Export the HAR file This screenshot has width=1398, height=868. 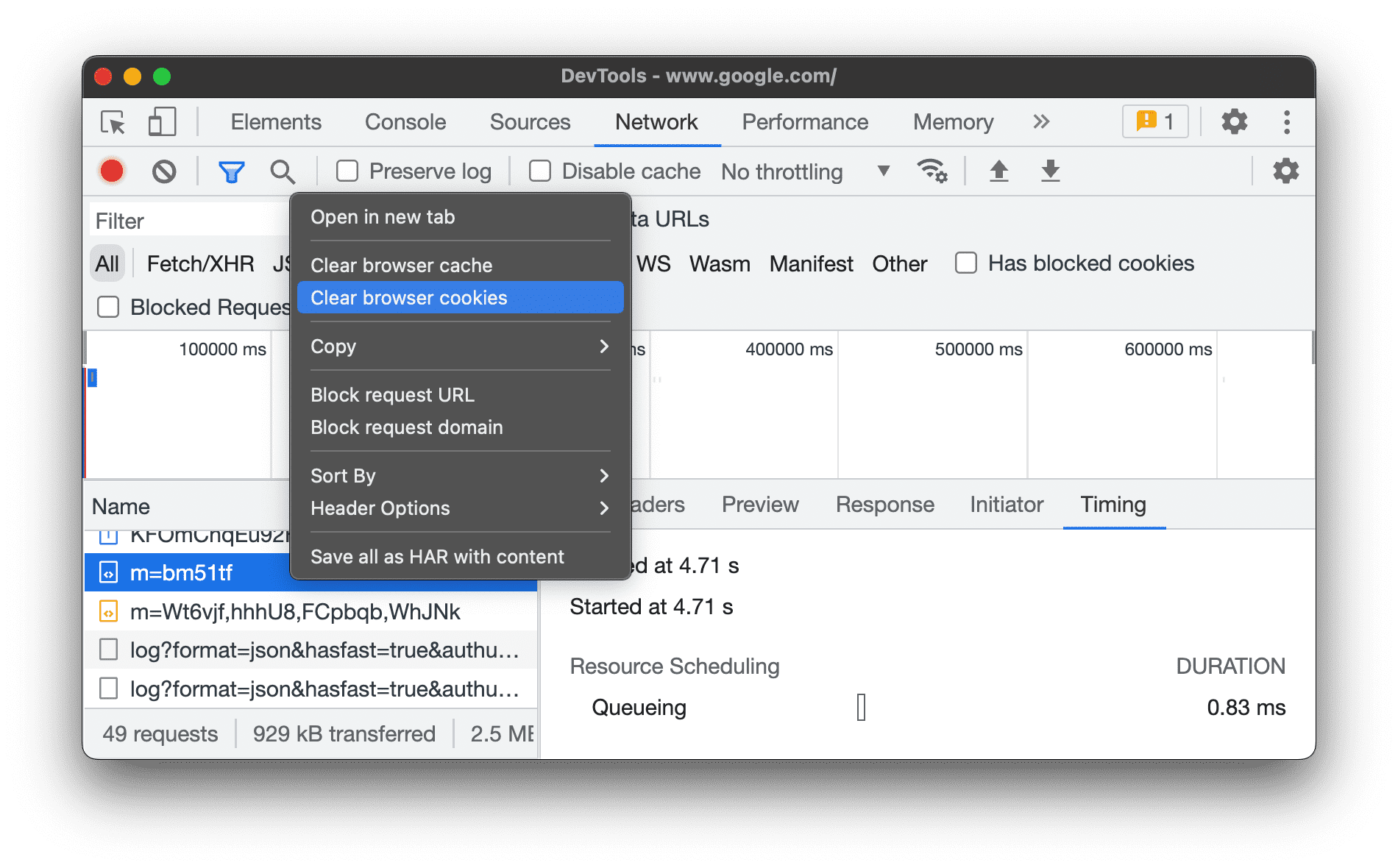point(1050,171)
